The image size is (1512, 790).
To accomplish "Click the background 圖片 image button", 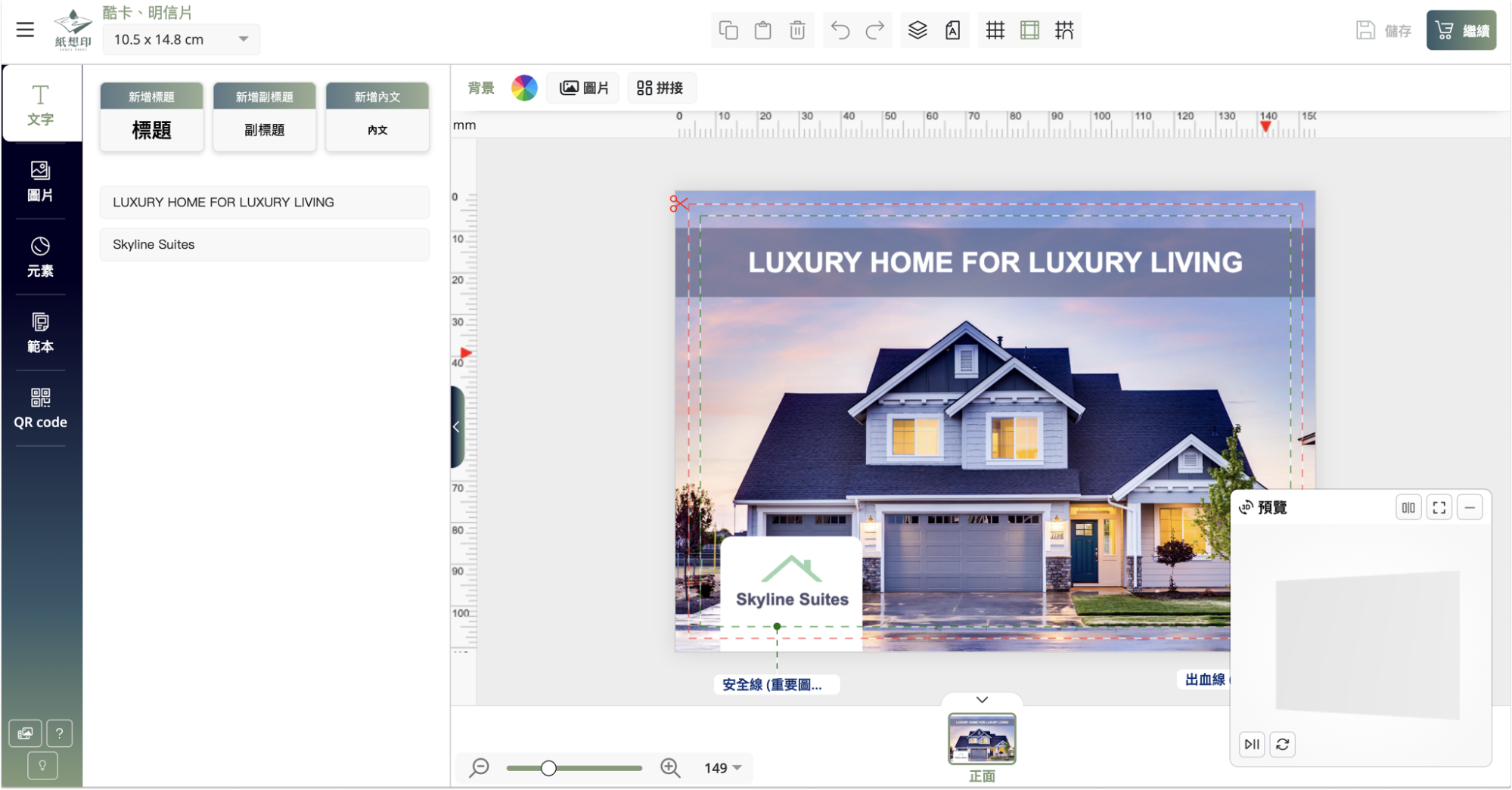I will [x=584, y=88].
